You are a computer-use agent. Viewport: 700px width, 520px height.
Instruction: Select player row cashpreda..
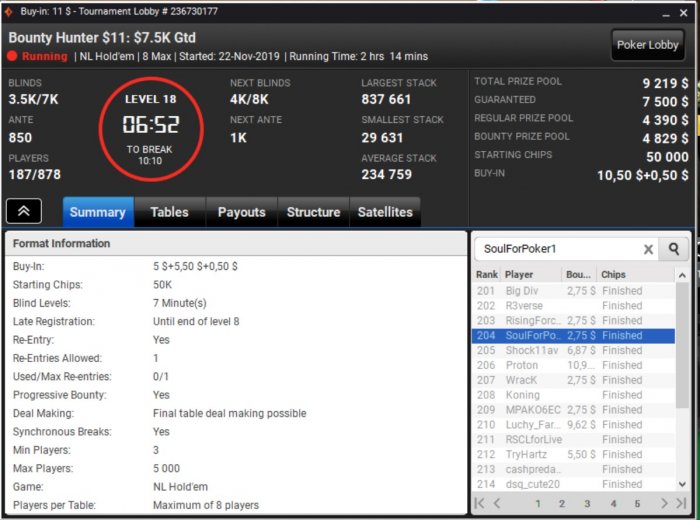574,469
